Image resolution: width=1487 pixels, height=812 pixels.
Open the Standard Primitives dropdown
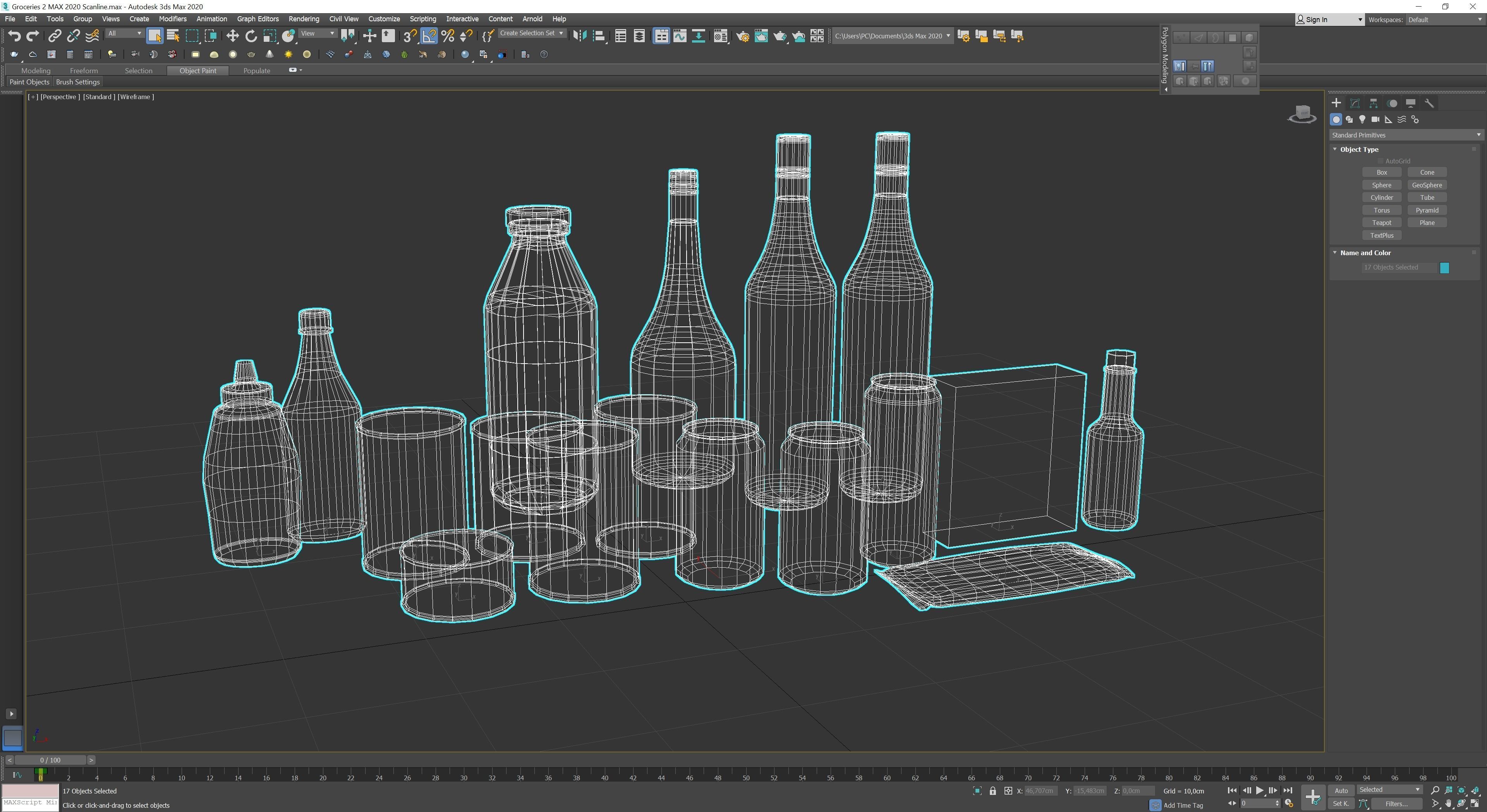(x=1406, y=135)
